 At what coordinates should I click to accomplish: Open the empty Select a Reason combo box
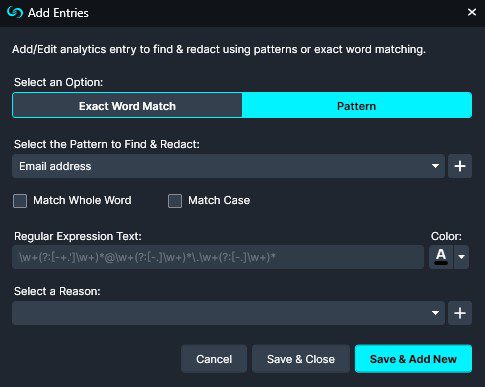tap(228, 313)
